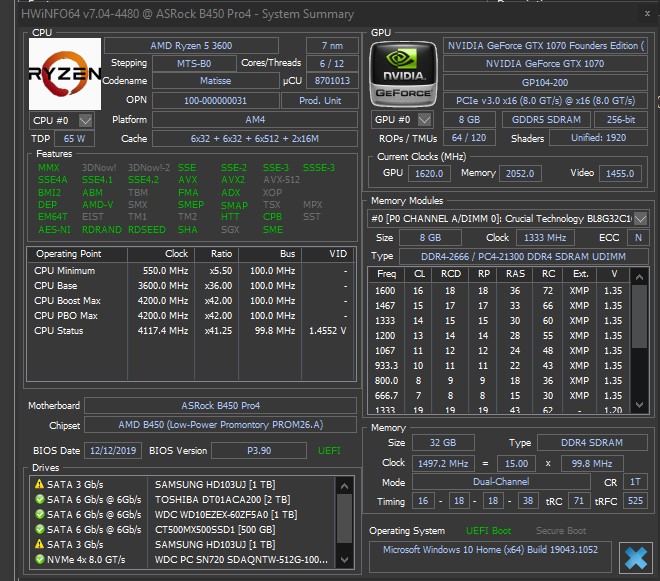Click green check icon for TOSHIBA DT01ACA200 drive

click(x=40, y=499)
